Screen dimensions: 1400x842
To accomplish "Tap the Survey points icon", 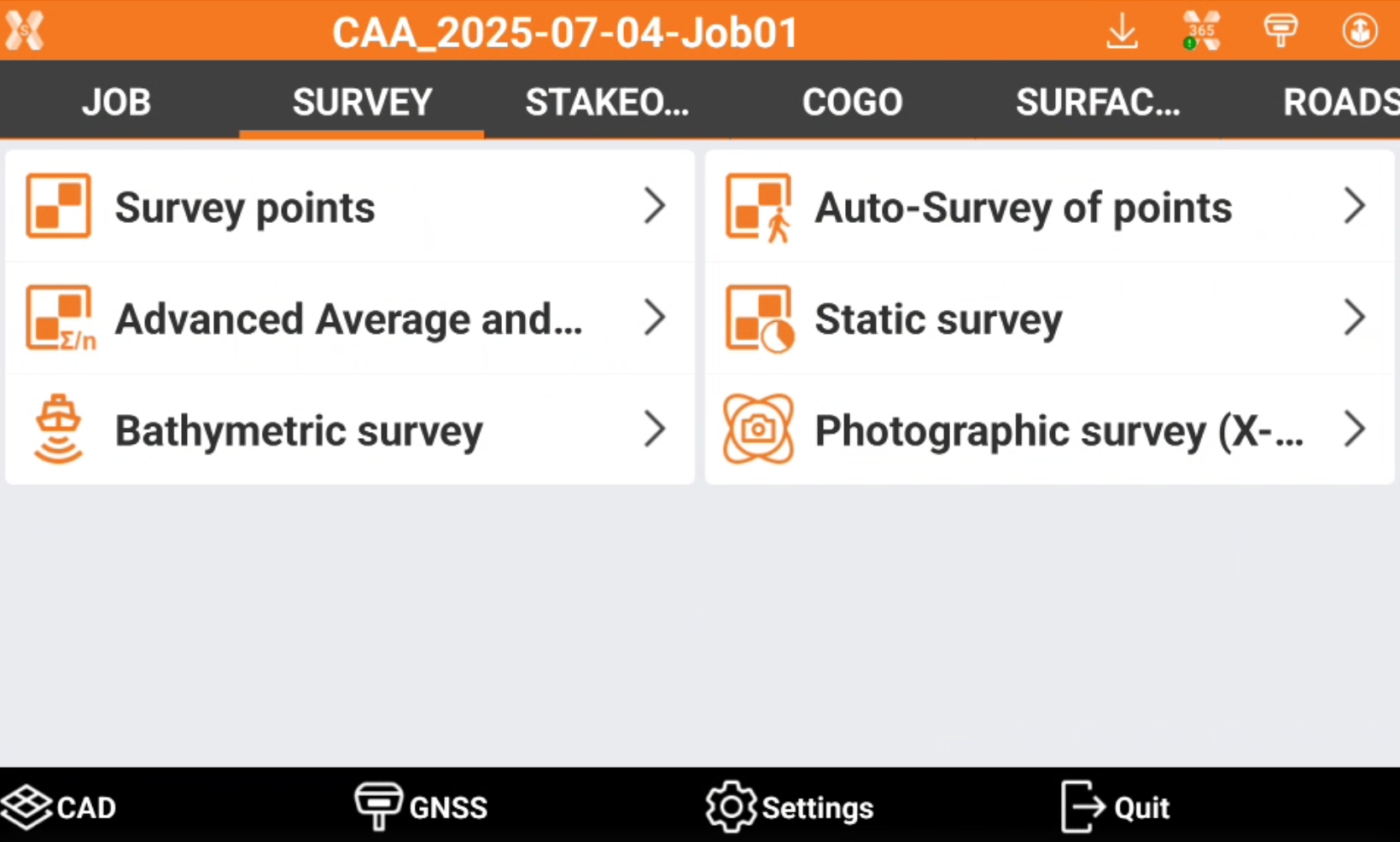I will 58,206.
